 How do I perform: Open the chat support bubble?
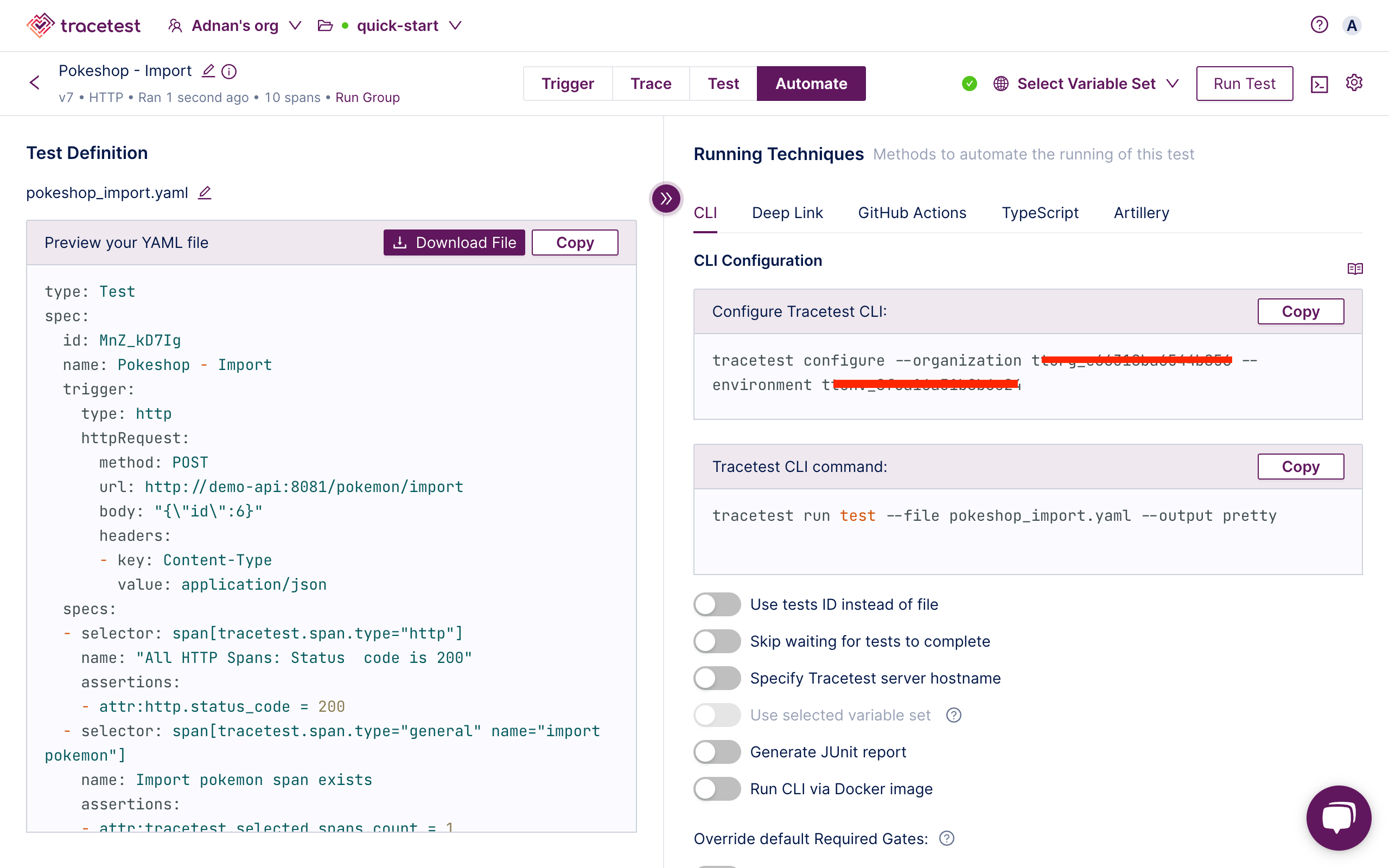(x=1339, y=818)
